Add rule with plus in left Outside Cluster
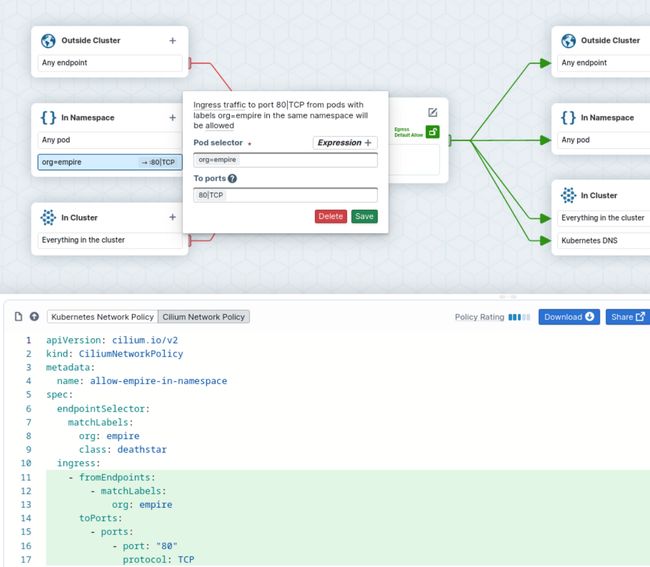The width and height of the screenshot is (650, 567). pyautogui.click(x=172, y=41)
